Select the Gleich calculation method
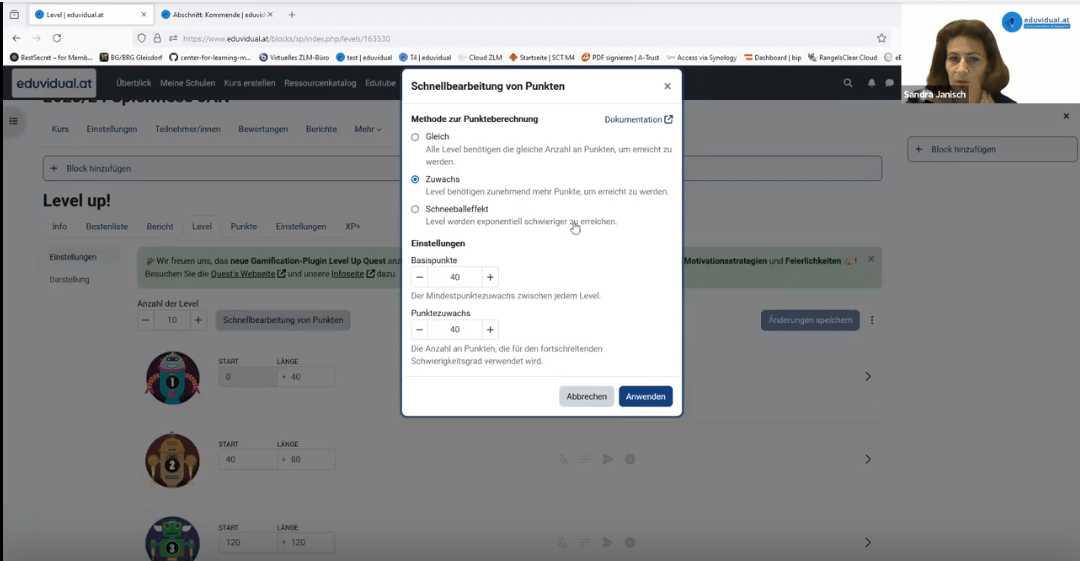Image resolution: width=1080 pixels, height=561 pixels. tap(416, 137)
